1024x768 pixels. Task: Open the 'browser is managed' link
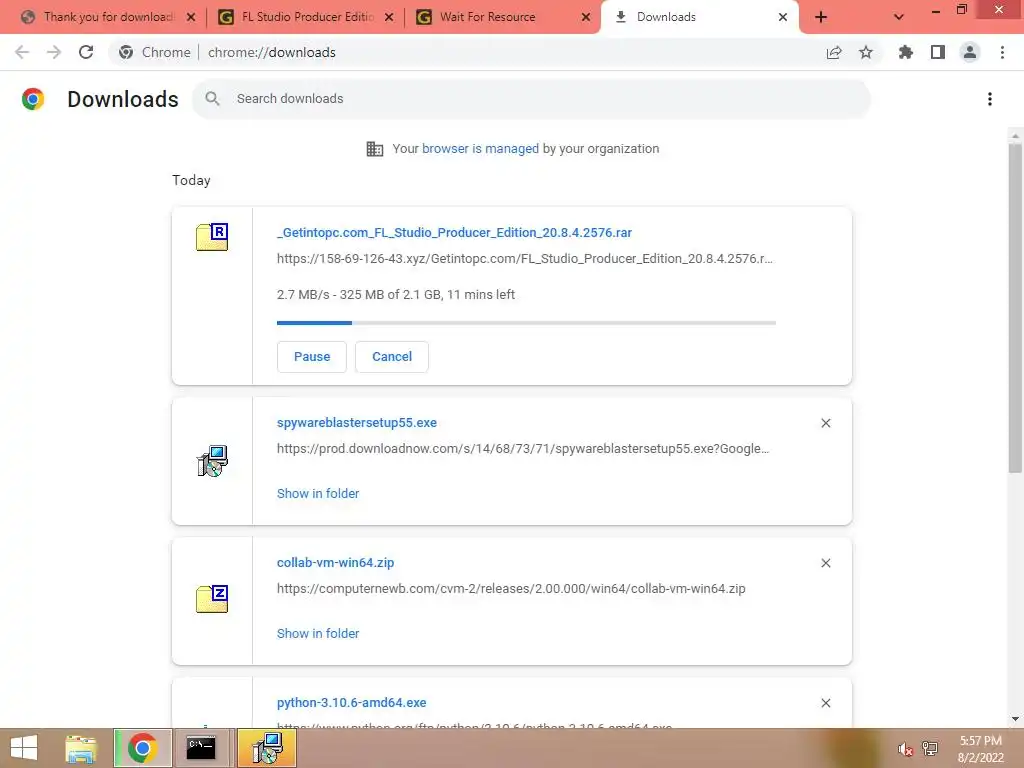480,149
